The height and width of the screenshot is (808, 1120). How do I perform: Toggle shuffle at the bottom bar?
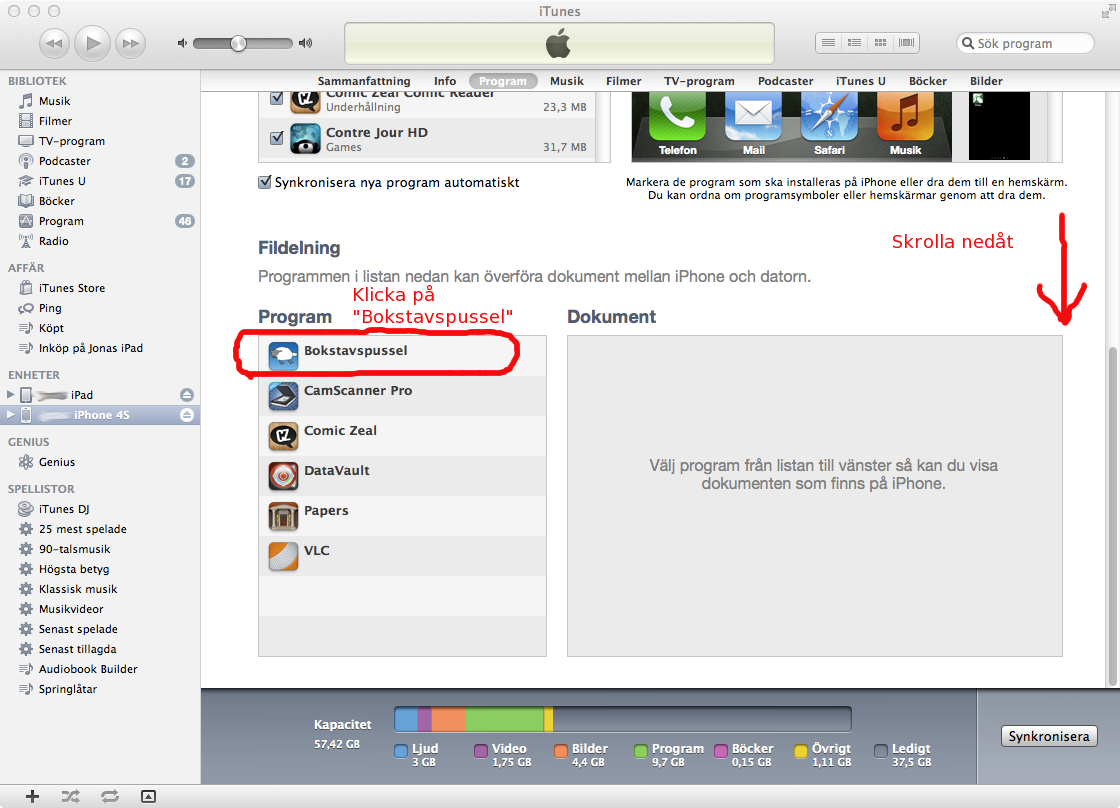click(x=71, y=796)
